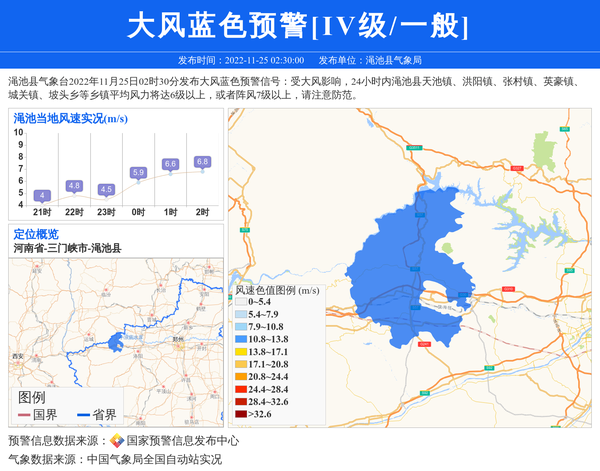Image resolution: width=600 pixels, height=471 pixels.
Task: Click the 渑池当地风速实况 chart heading
Action: point(70,118)
